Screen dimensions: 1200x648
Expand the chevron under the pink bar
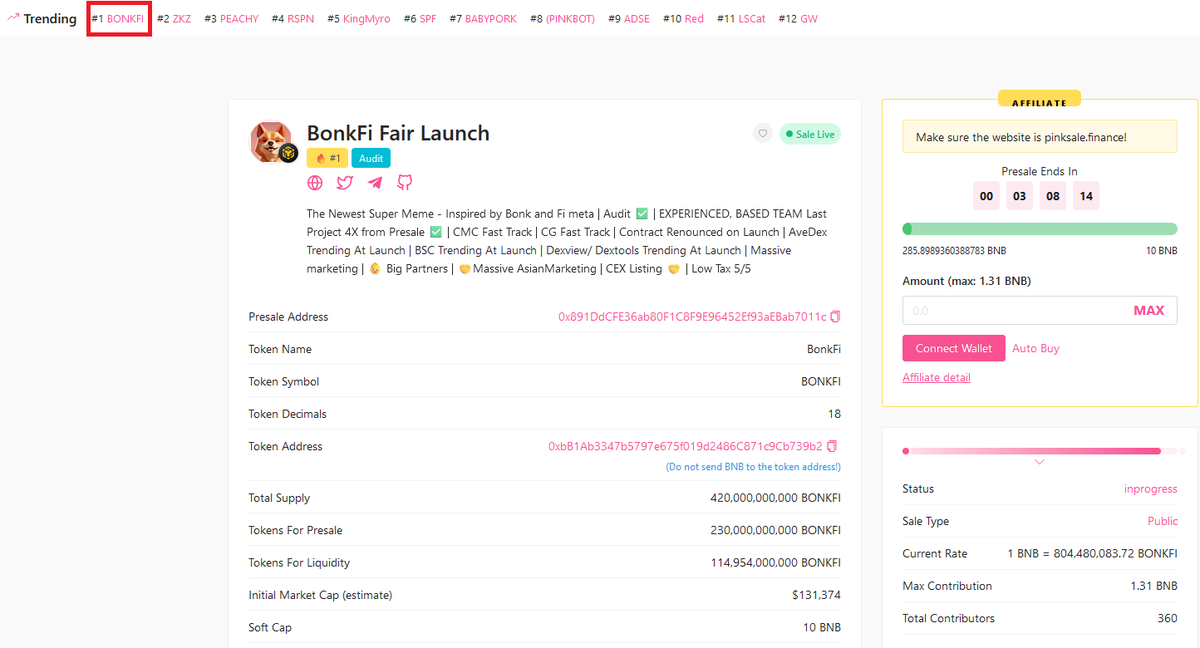point(1040,462)
